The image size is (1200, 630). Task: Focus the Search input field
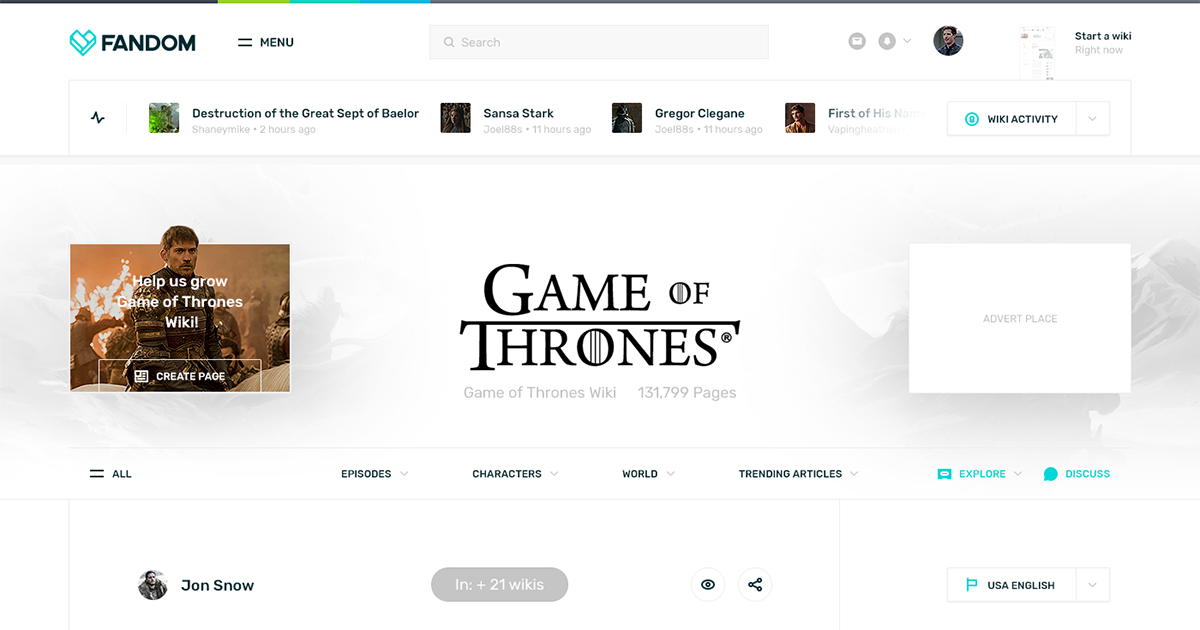pyautogui.click(x=599, y=42)
